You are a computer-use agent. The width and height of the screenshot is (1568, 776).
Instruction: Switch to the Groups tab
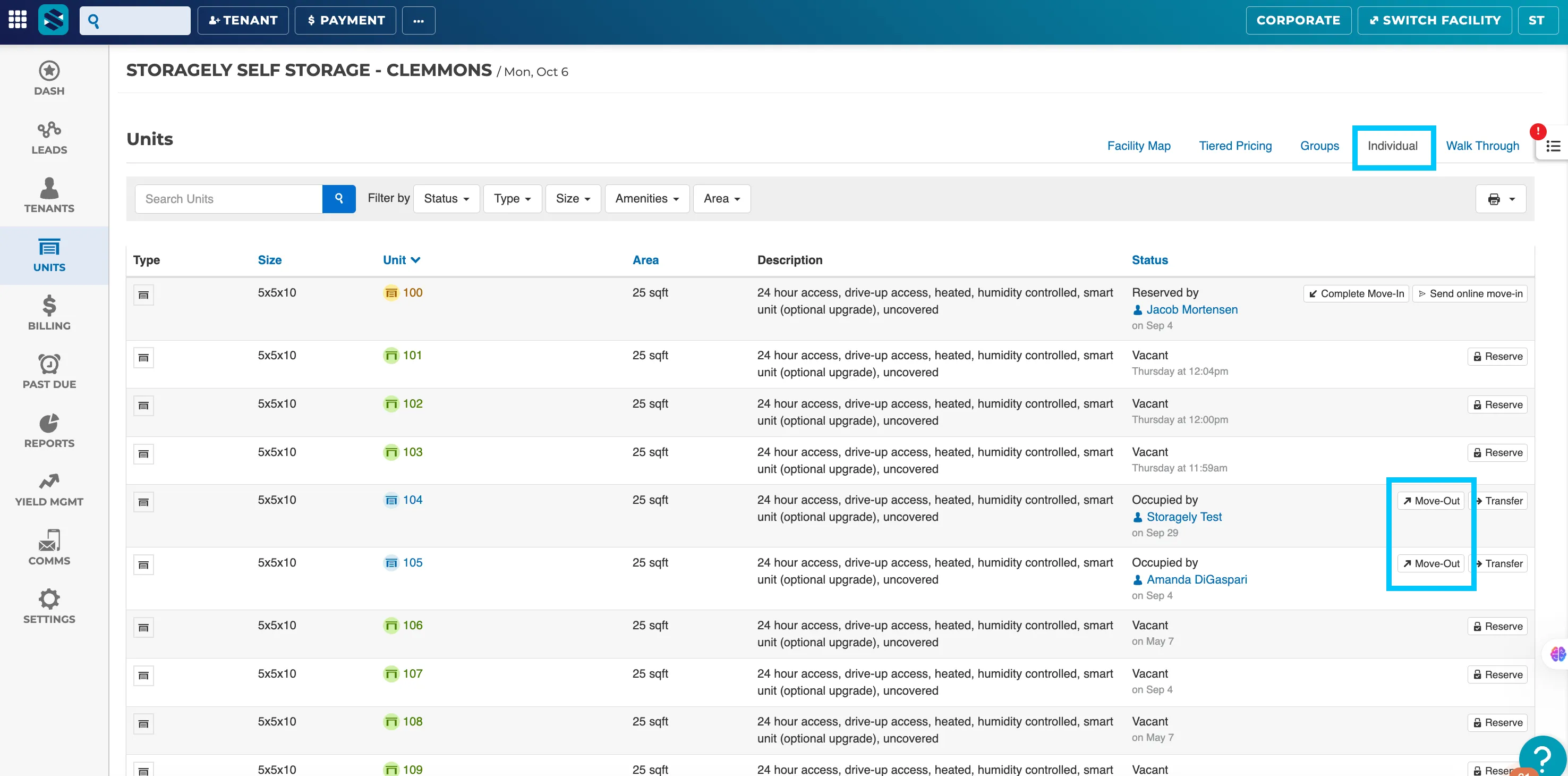1319,146
